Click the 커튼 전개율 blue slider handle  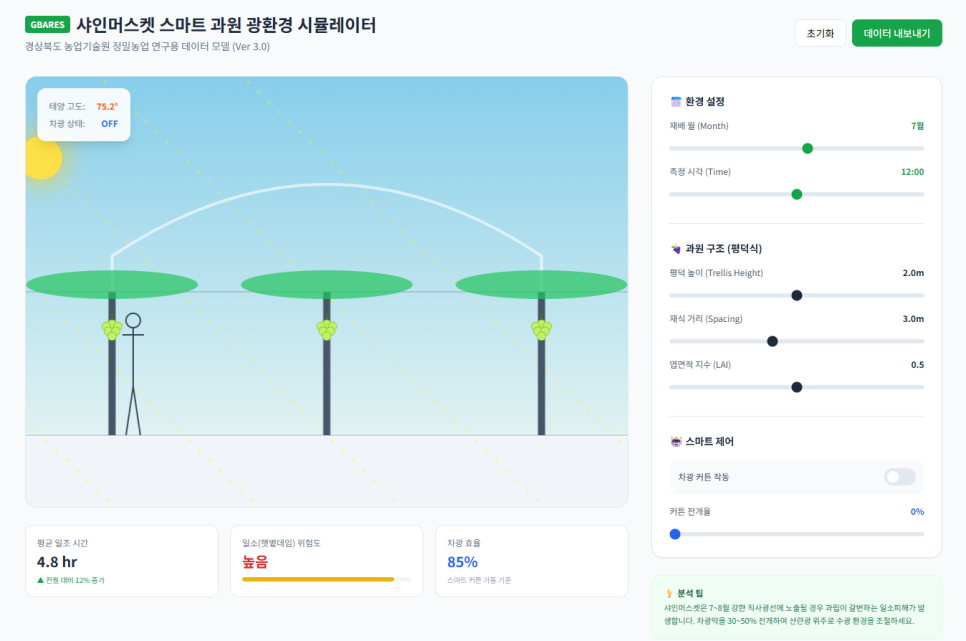point(675,534)
